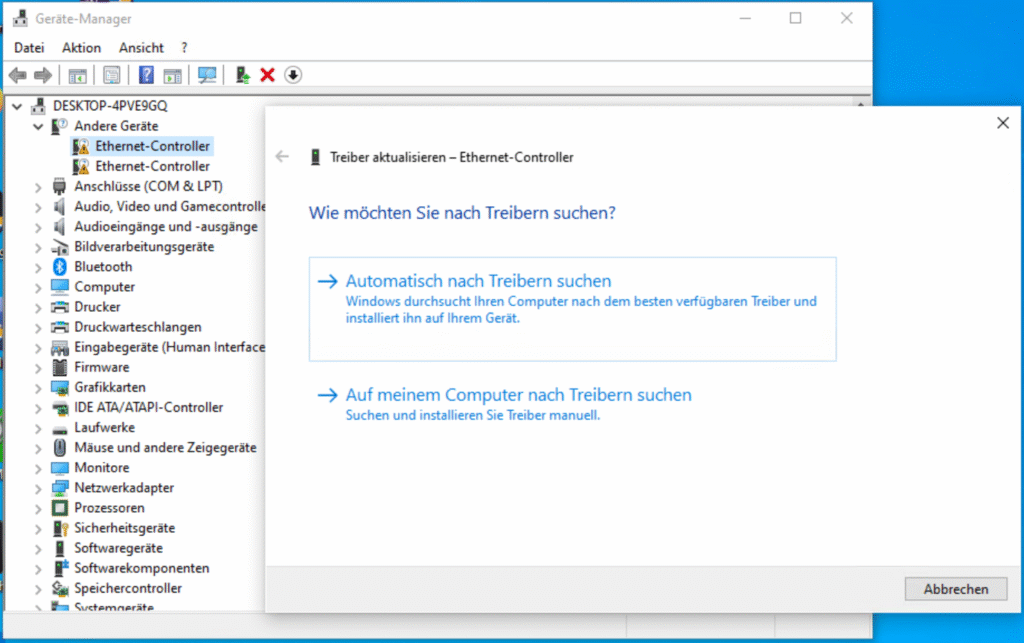Click the black down-arrow toolbar icon
1024x643 pixels.
(293, 75)
